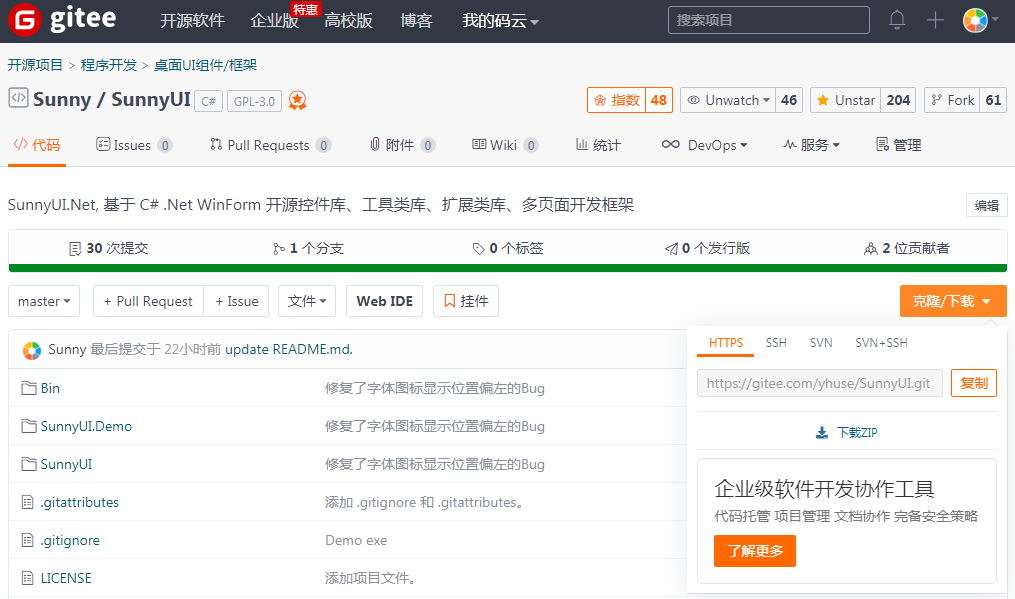Click the + Issue button
Image resolution: width=1015 pixels, height=599 pixels.
[x=236, y=301]
